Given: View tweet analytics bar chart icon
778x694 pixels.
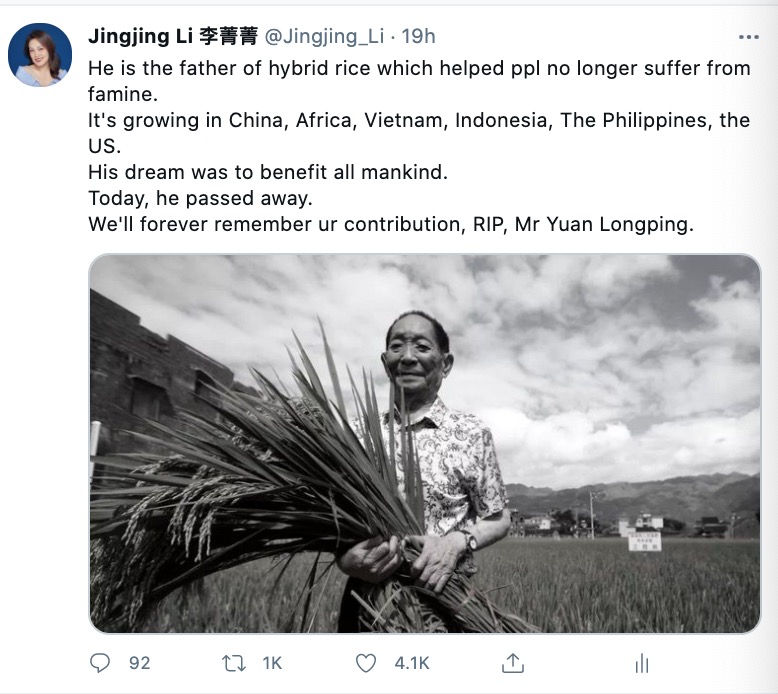Looking at the screenshot, I should (x=642, y=663).
